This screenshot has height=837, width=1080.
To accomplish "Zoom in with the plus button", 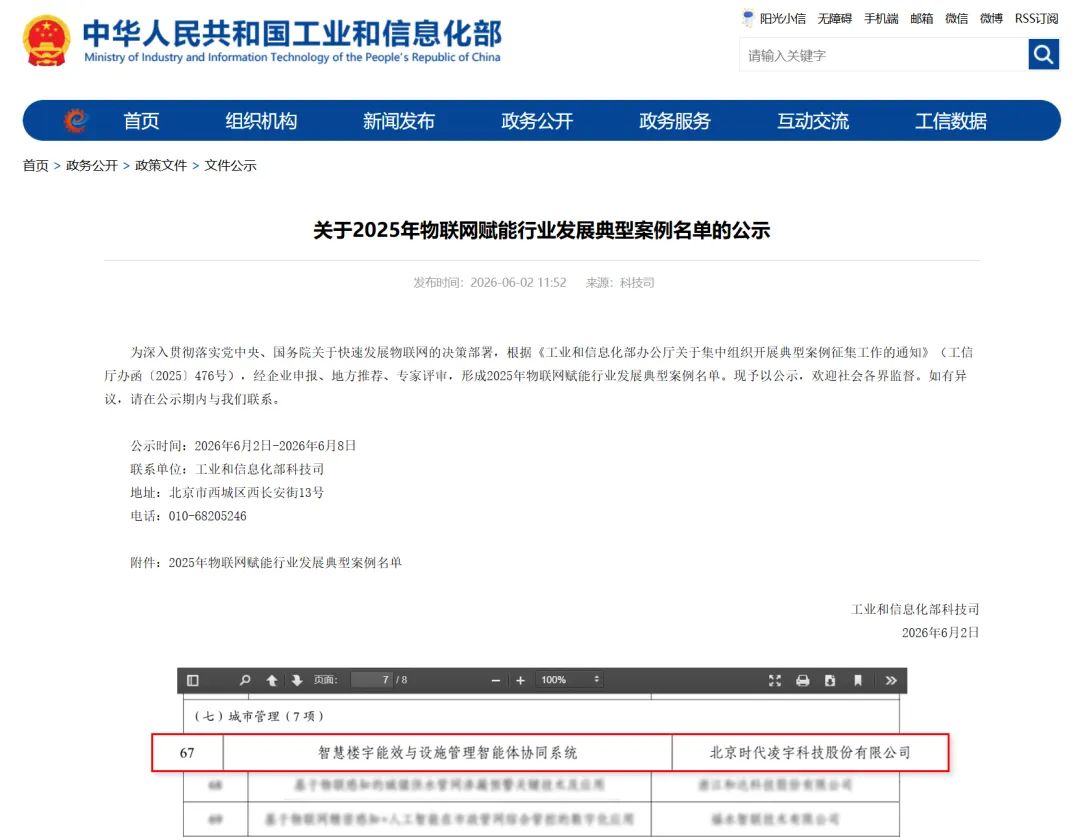I will coord(521,681).
